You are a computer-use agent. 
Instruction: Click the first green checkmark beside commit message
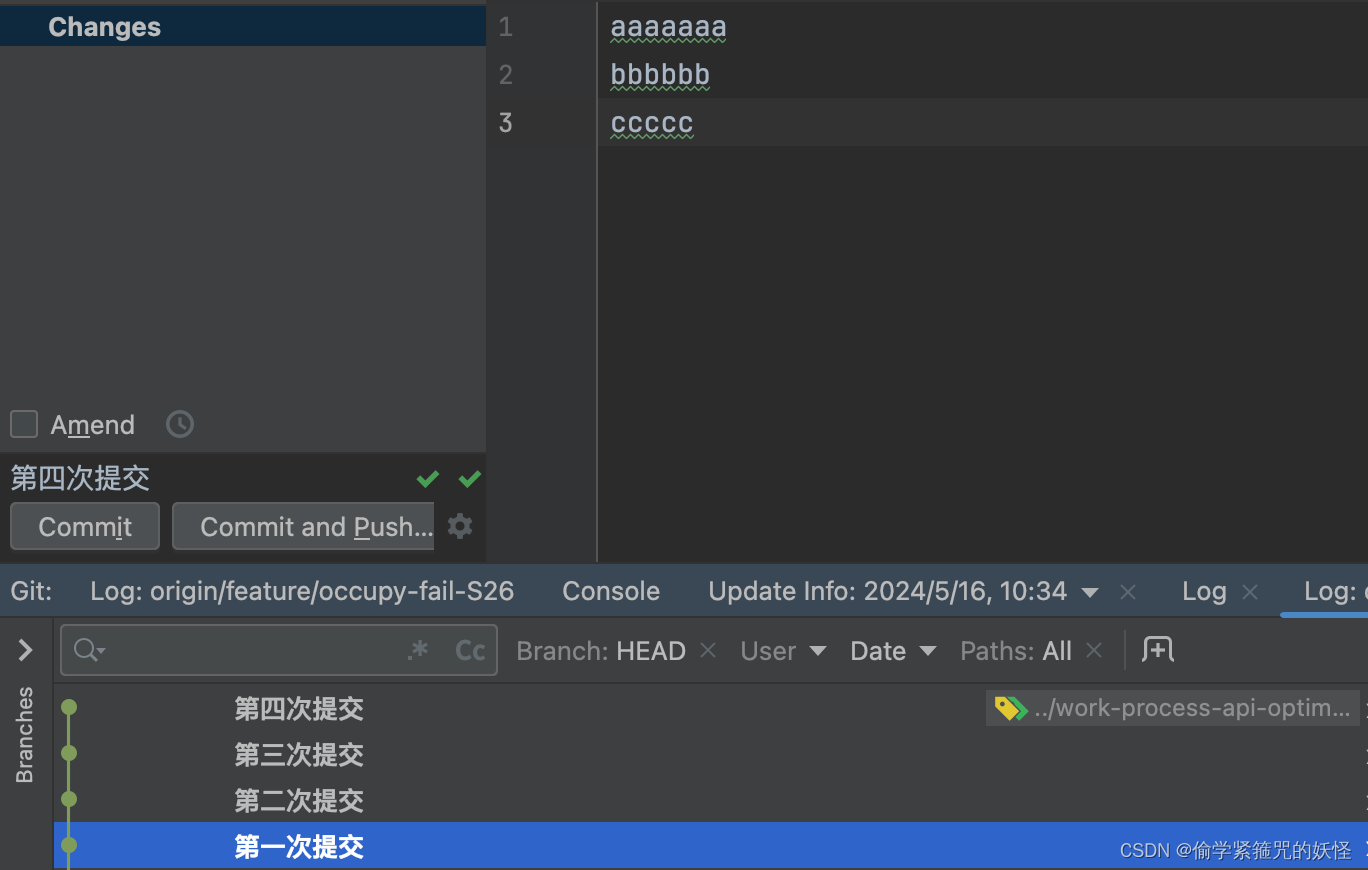428,479
